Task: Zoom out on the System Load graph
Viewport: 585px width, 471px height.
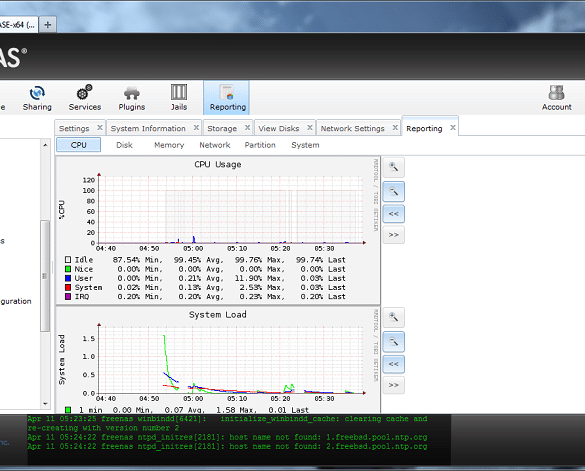Action: (394, 342)
